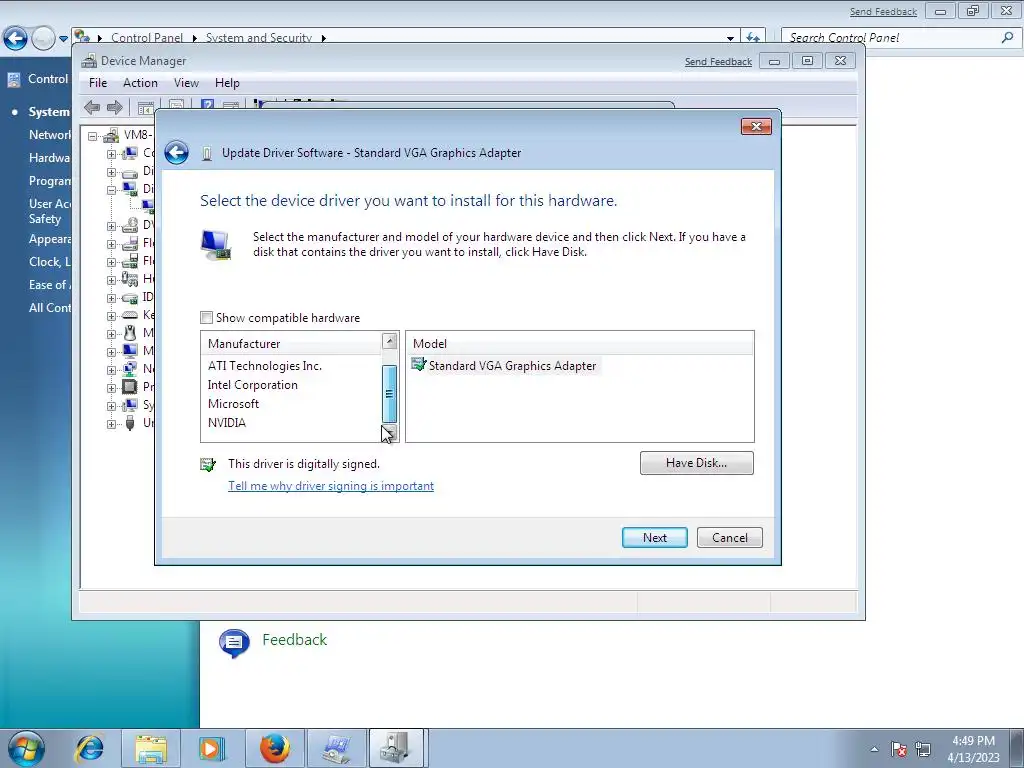This screenshot has height=768, width=1024.
Task: Select ATI Technologies Inc. manufacturer
Action: pos(264,366)
